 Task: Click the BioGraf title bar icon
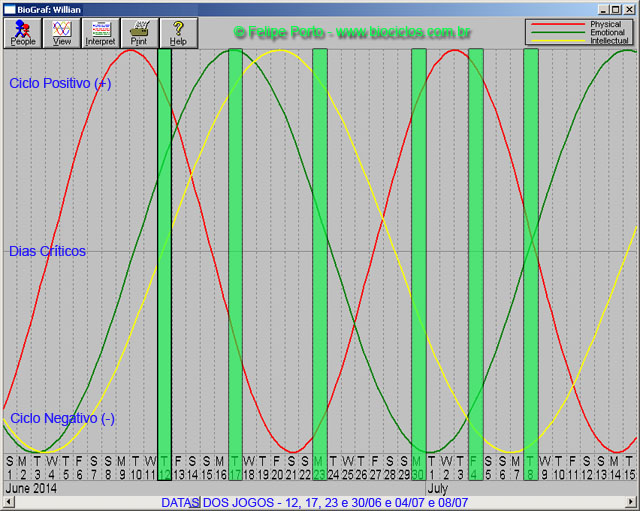pyautogui.click(x=9, y=9)
